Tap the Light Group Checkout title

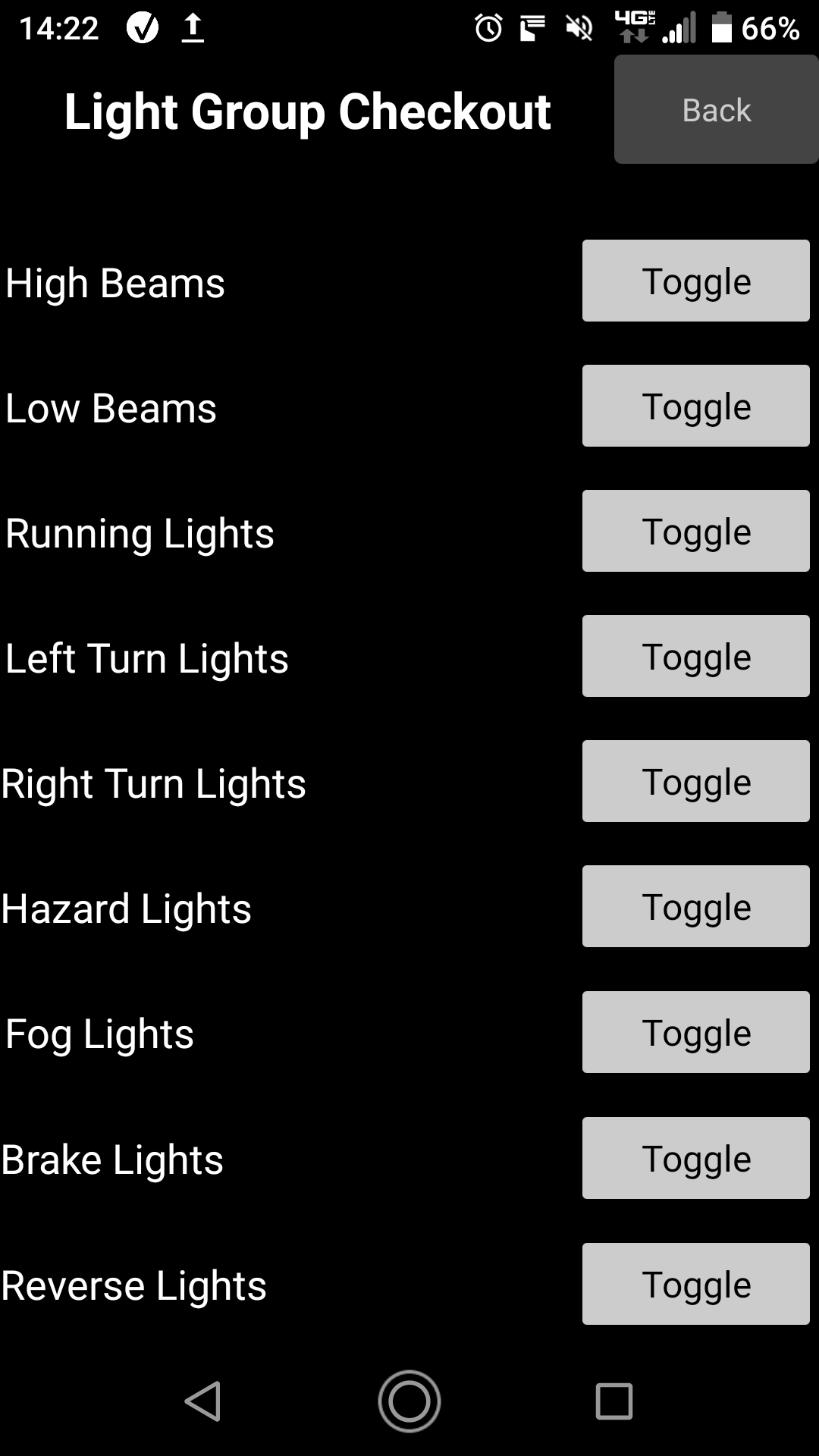tap(307, 111)
